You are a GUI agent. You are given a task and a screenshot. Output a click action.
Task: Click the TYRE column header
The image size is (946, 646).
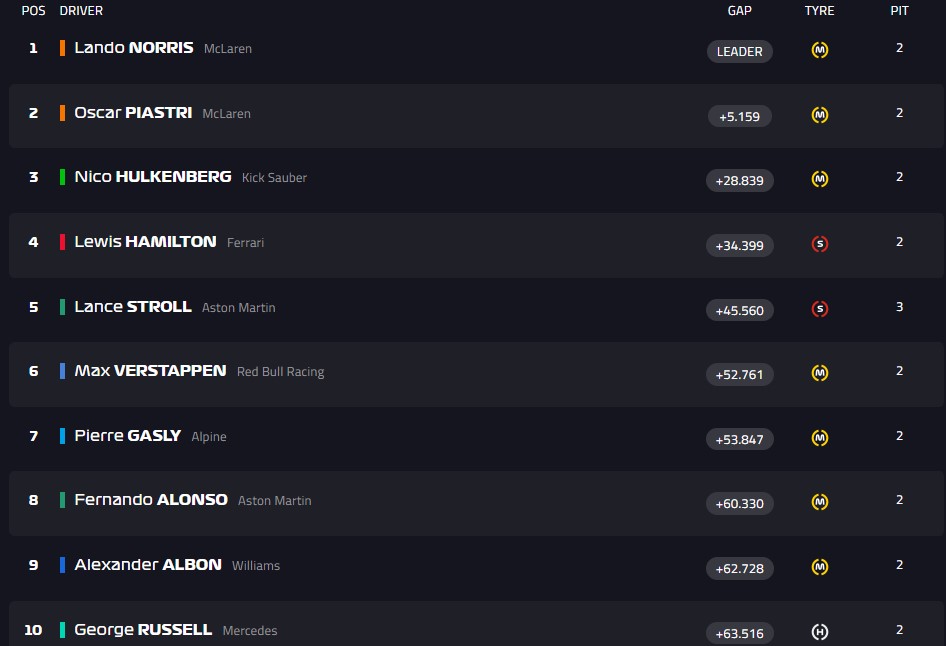click(x=819, y=11)
